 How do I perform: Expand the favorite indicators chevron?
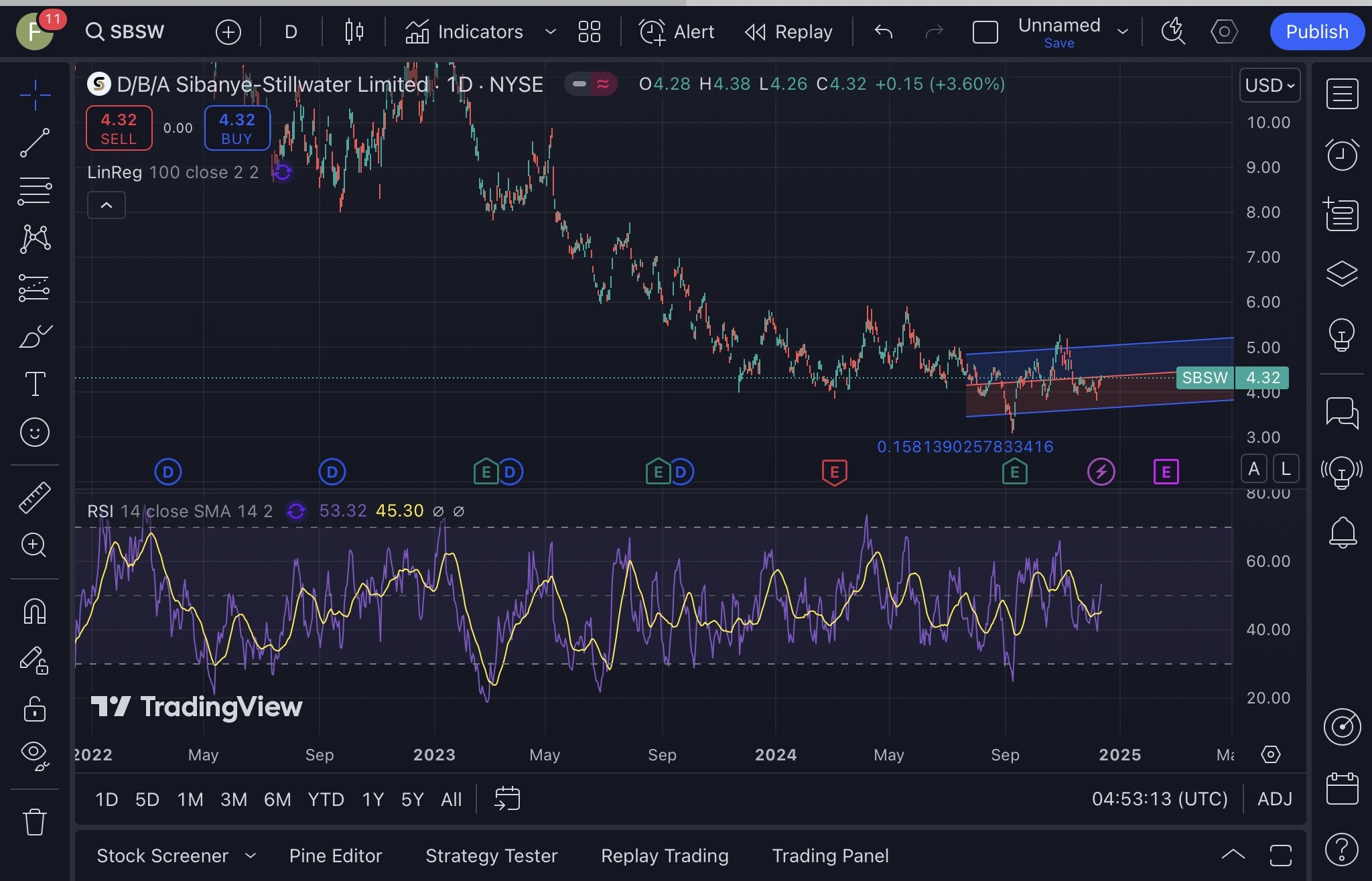tap(550, 31)
